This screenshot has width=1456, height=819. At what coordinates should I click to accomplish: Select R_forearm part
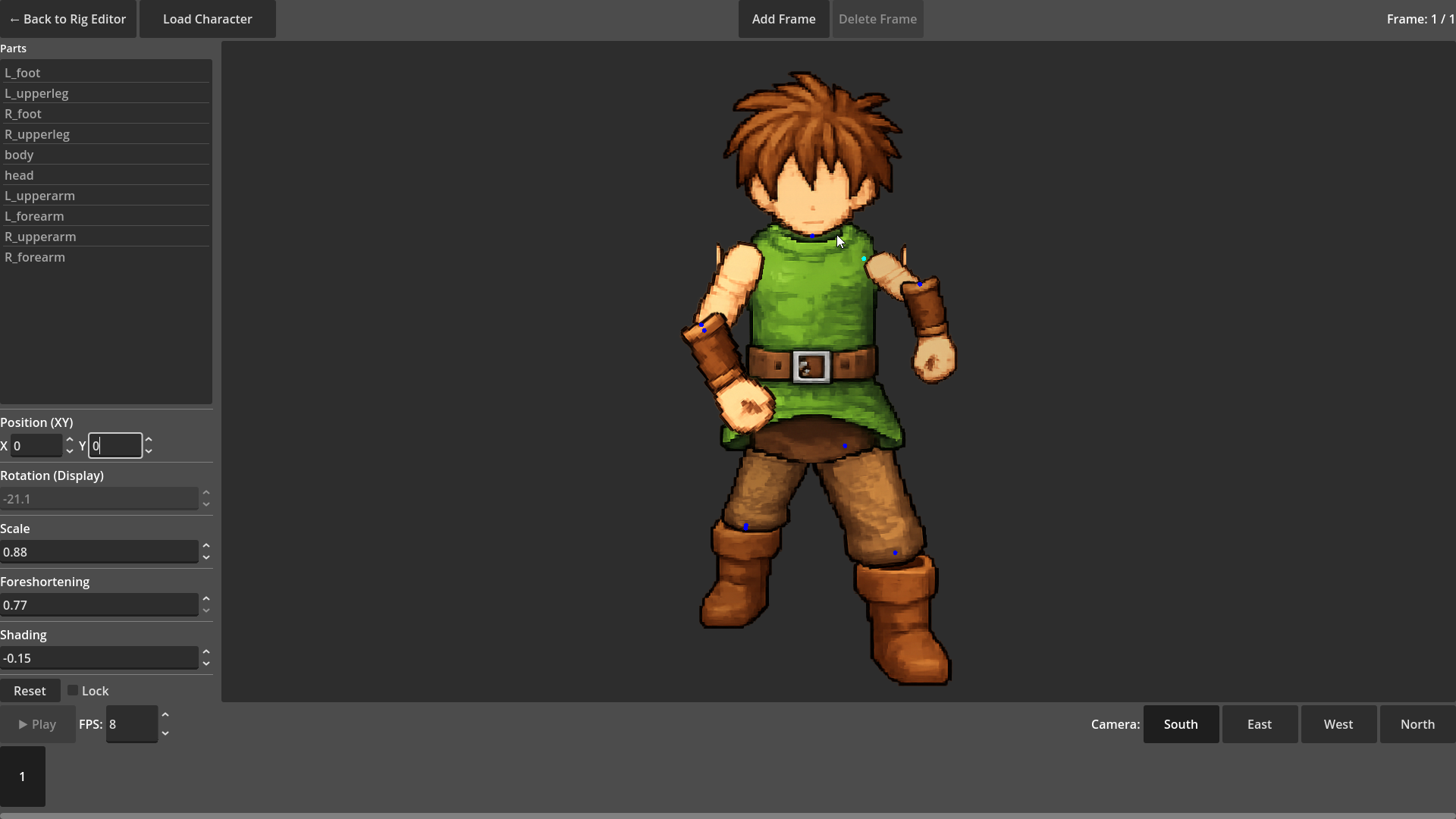coord(35,257)
